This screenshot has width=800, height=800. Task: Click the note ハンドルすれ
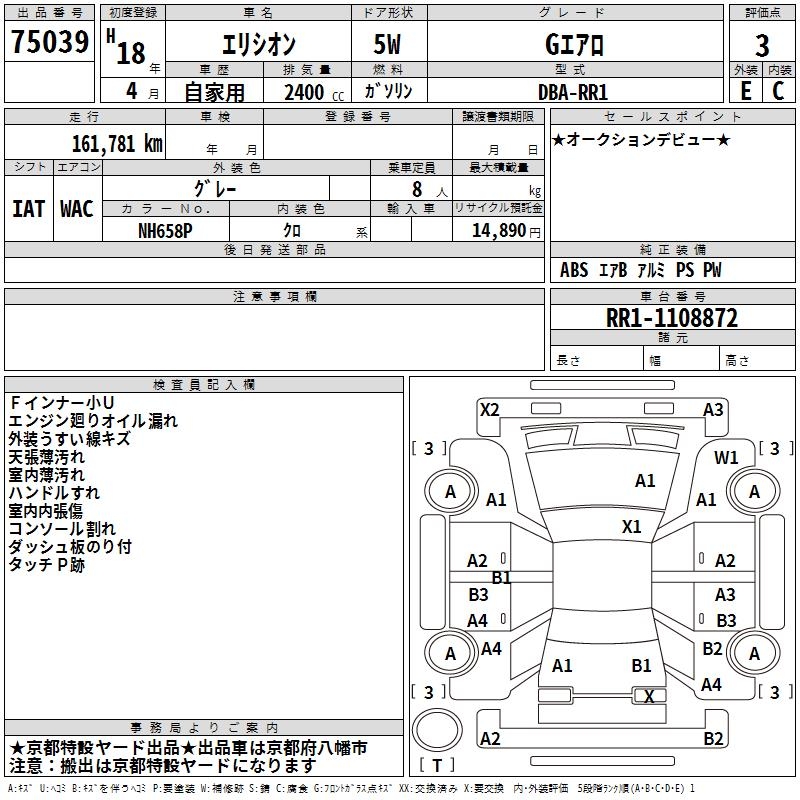(x=54, y=493)
